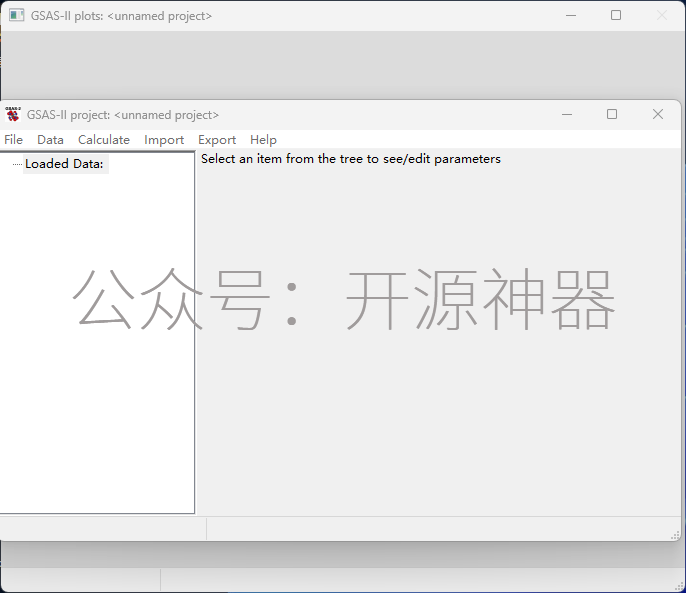The width and height of the screenshot is (686, 593).
Task: Click the GSAS-II plots window icon
Action: coord(17,15)
